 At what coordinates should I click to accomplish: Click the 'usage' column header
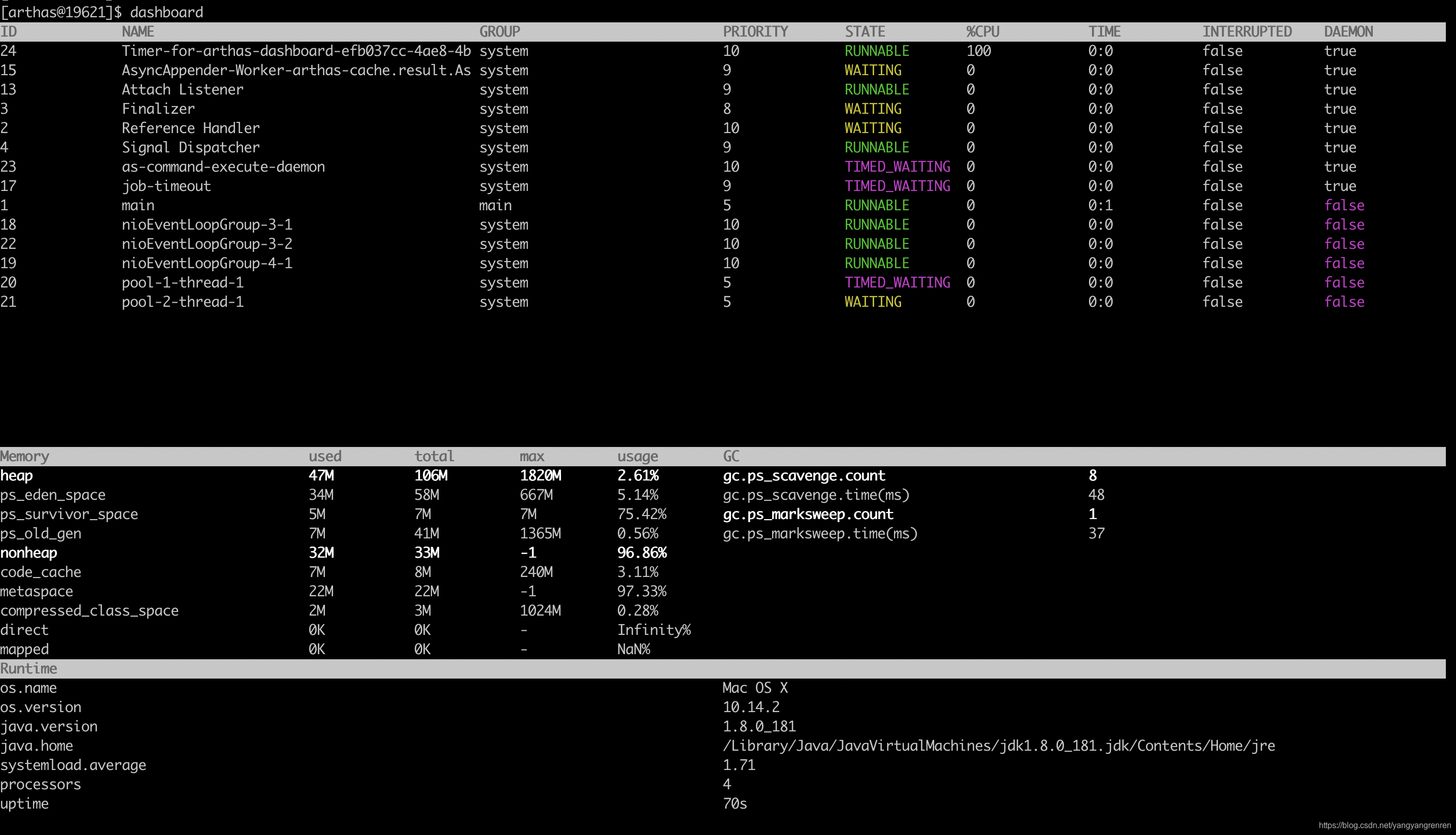click(x=638, y=457)
